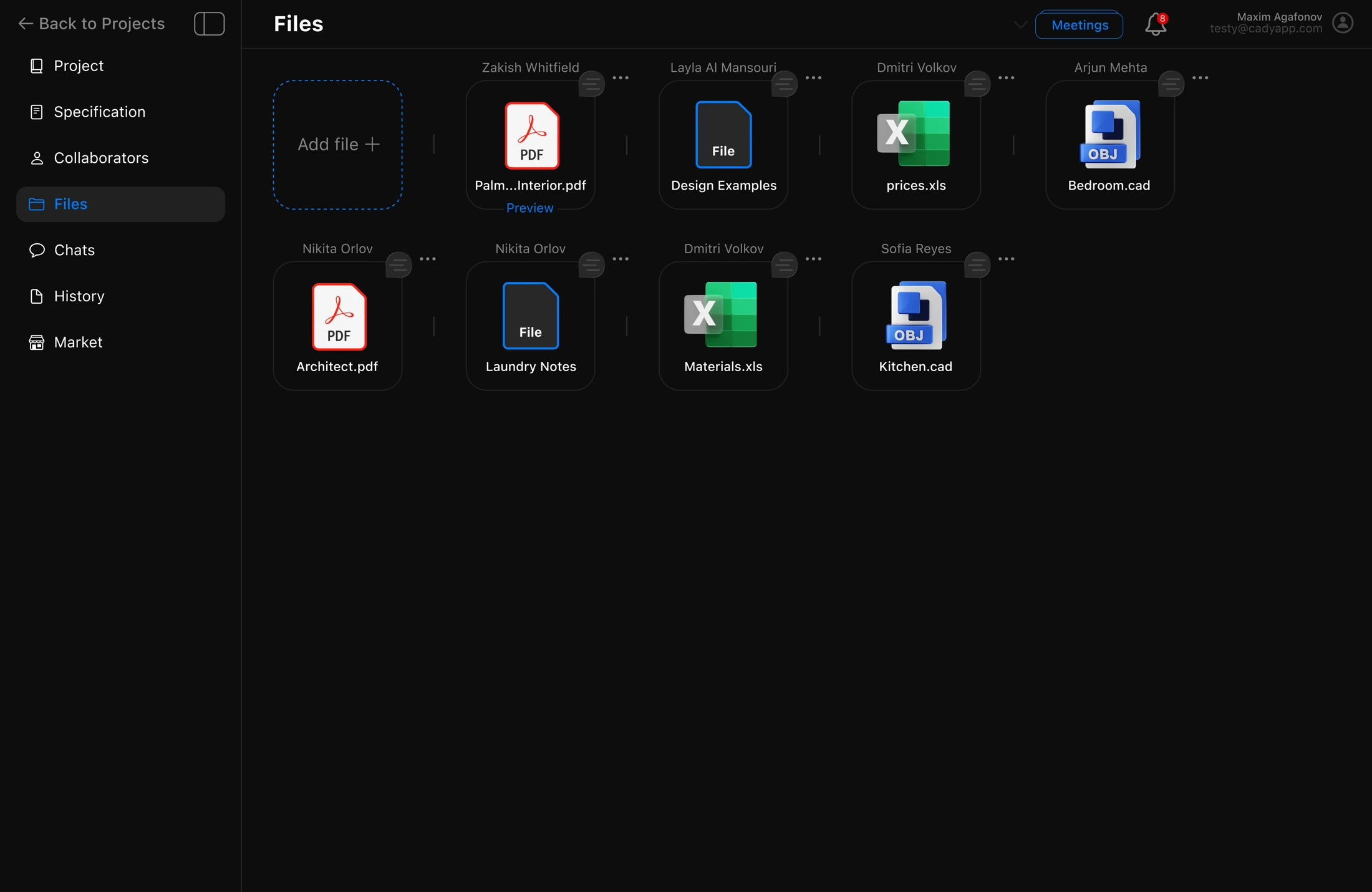Select the Kitchen.cad OBJ icon
The width and height of the screenshot is (1372, 892).
click(x=916, y=315)
